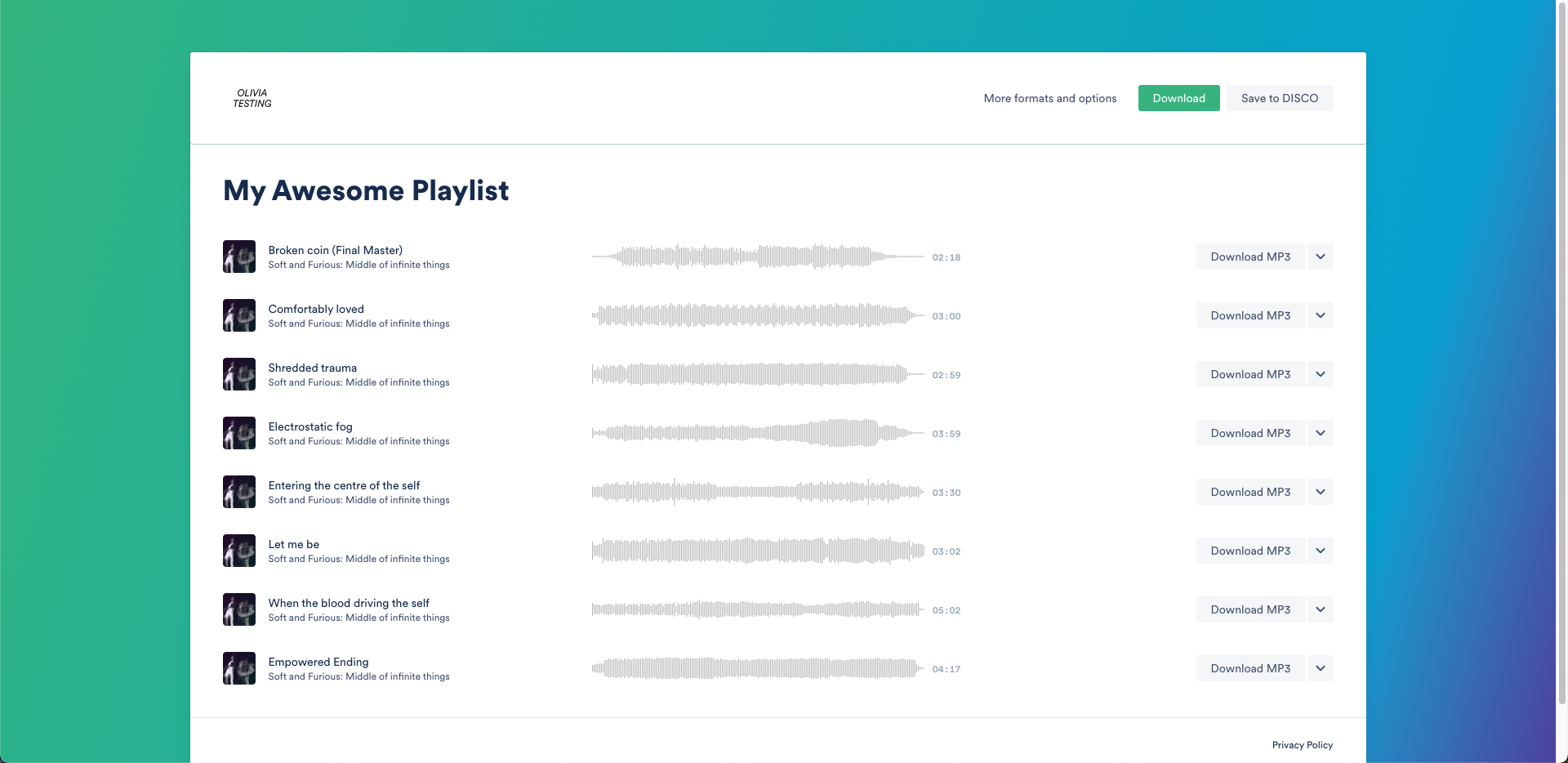Seek within the Empowered Ending waveform
The width and height of the screenshot is (1568, 763).
point(759,668)
